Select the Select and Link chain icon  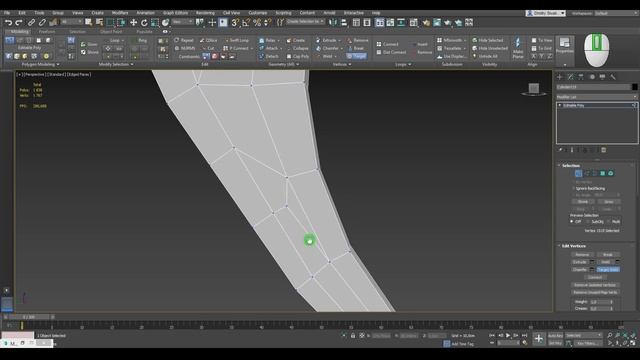tap(31, 22)
